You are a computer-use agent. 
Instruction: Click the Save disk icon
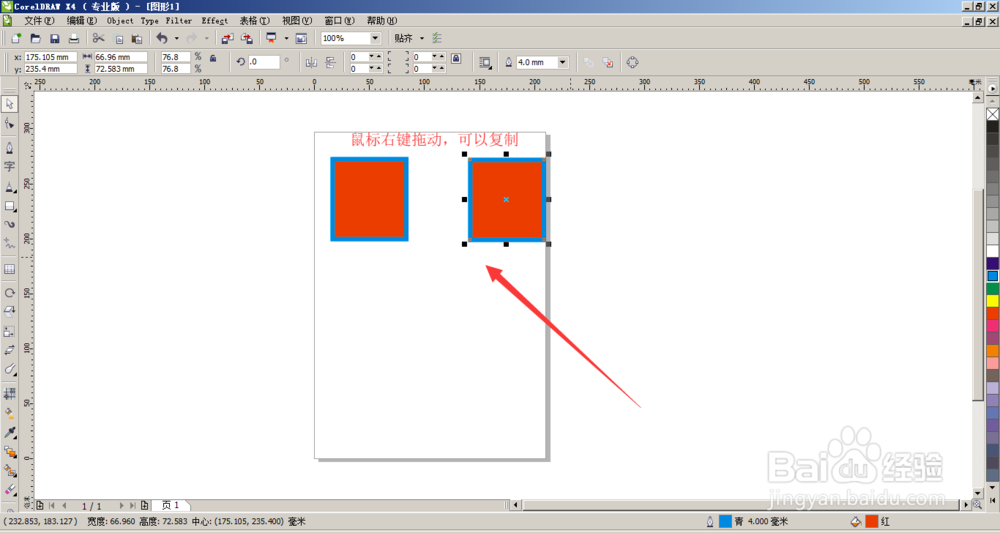point(55,38)
